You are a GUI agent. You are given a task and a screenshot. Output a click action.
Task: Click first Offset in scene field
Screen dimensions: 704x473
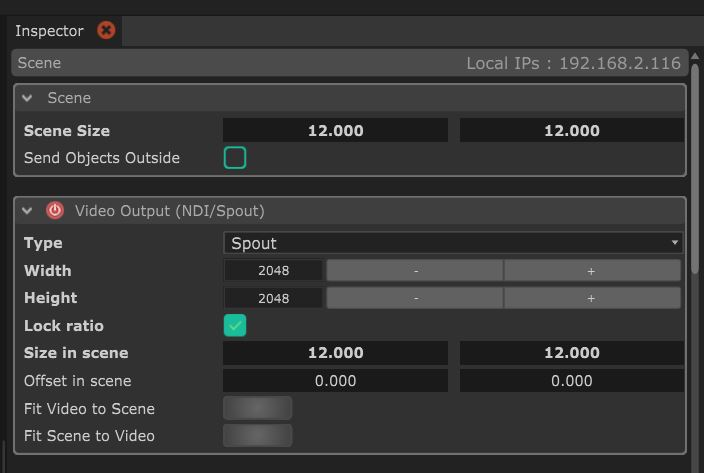(335, 381)
